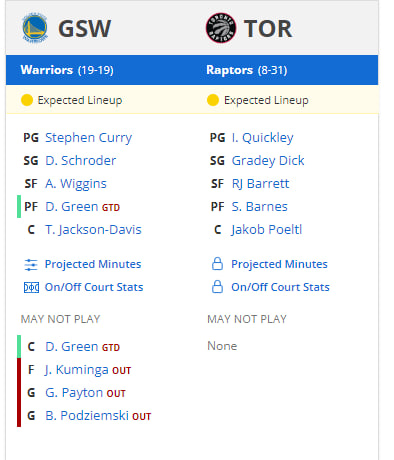Click the GSW team abbreviation header
The image size is (394, 460).
(x=84, y=29)
